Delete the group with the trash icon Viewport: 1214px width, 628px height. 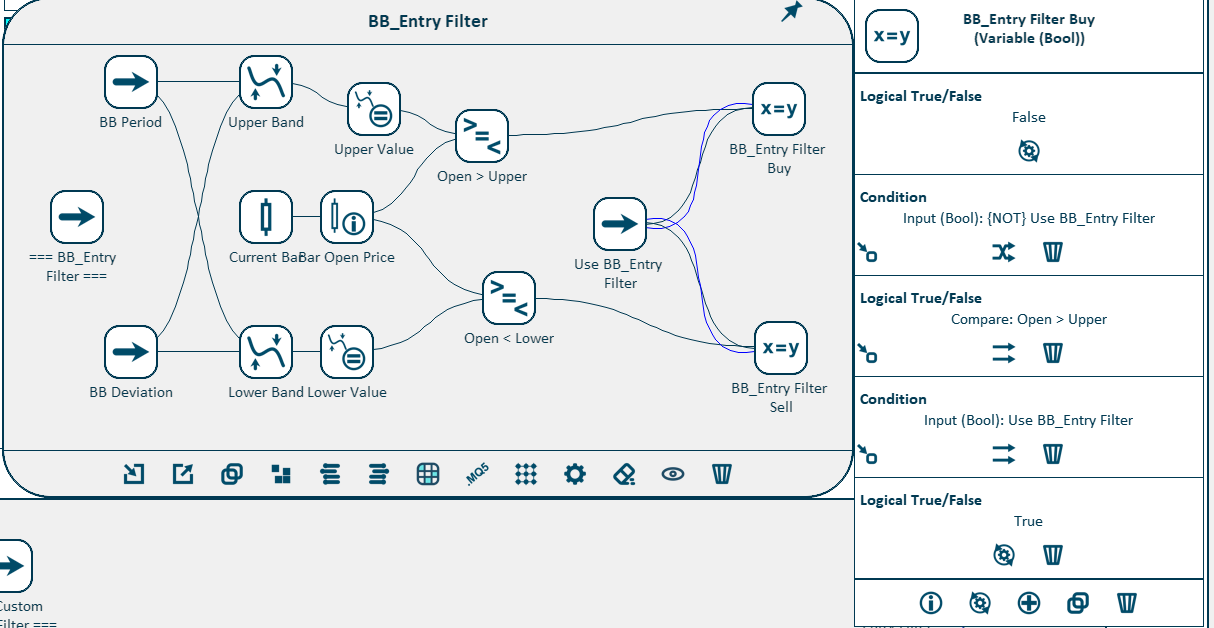tap(722, 474)
